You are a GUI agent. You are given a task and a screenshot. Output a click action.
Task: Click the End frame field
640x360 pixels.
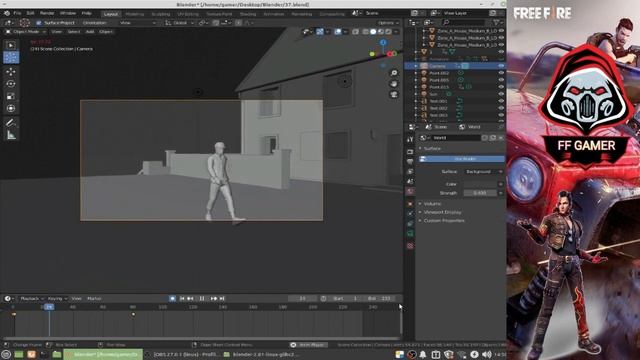[x=380, y=299]
